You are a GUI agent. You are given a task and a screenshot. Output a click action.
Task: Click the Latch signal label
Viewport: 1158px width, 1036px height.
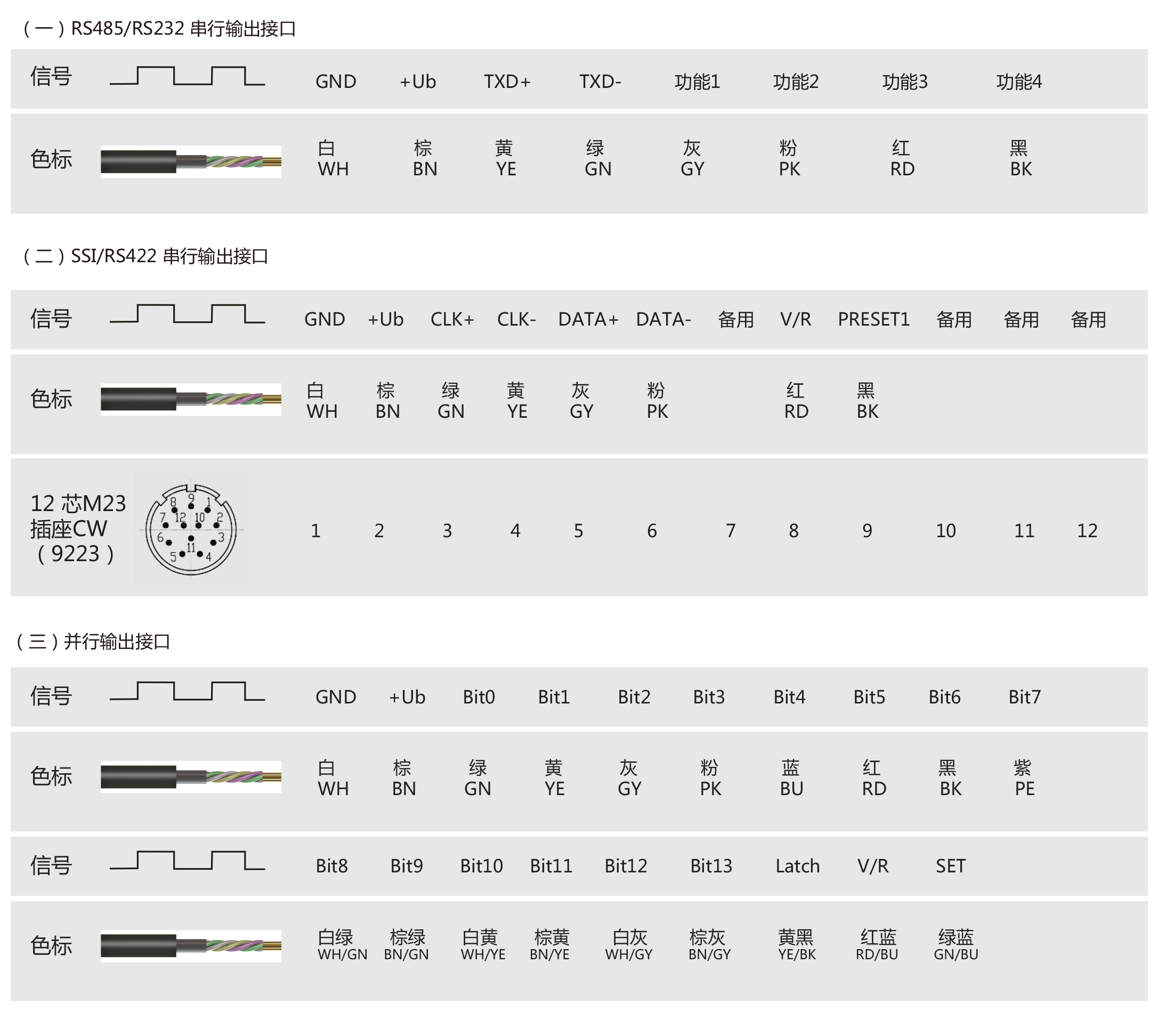798,867
